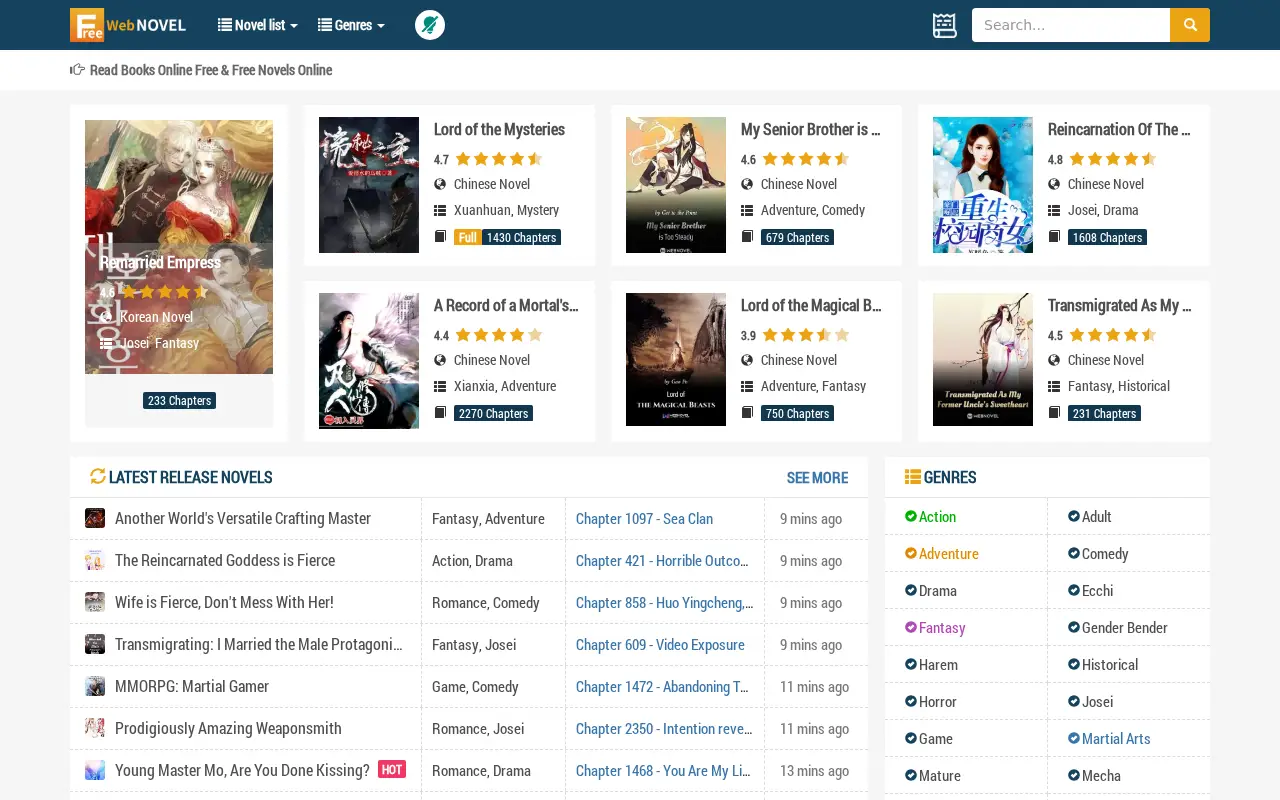Focus the Search input field
Screen dimensions: 1280x800
pyautogui.click(x=1071, y=25)
